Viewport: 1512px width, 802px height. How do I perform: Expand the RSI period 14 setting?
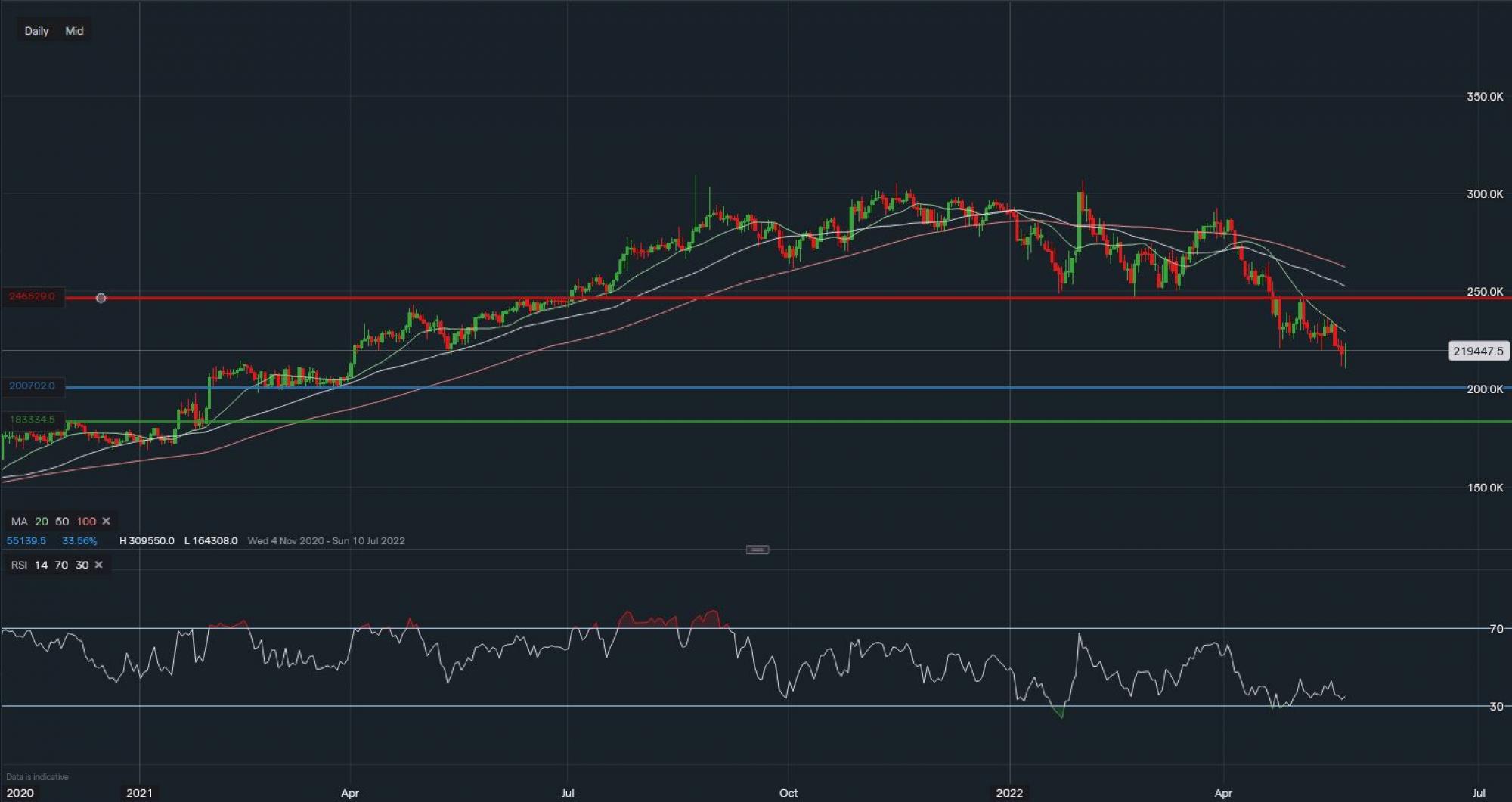click(41, 565)
